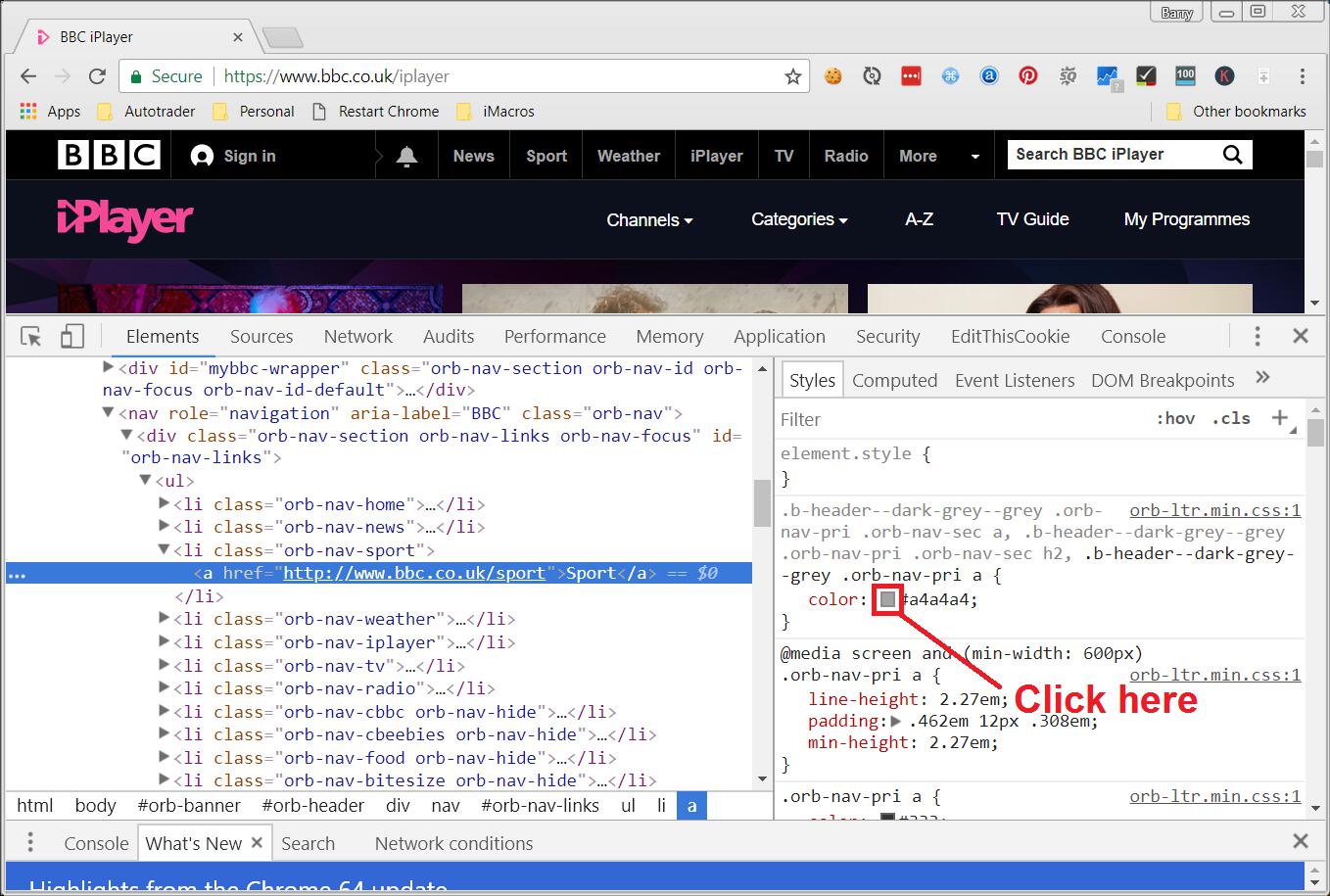This screenshot has width=1330, height=896.
Task: Open the Autotrader bookmarks folder
Action: point(148,111)
